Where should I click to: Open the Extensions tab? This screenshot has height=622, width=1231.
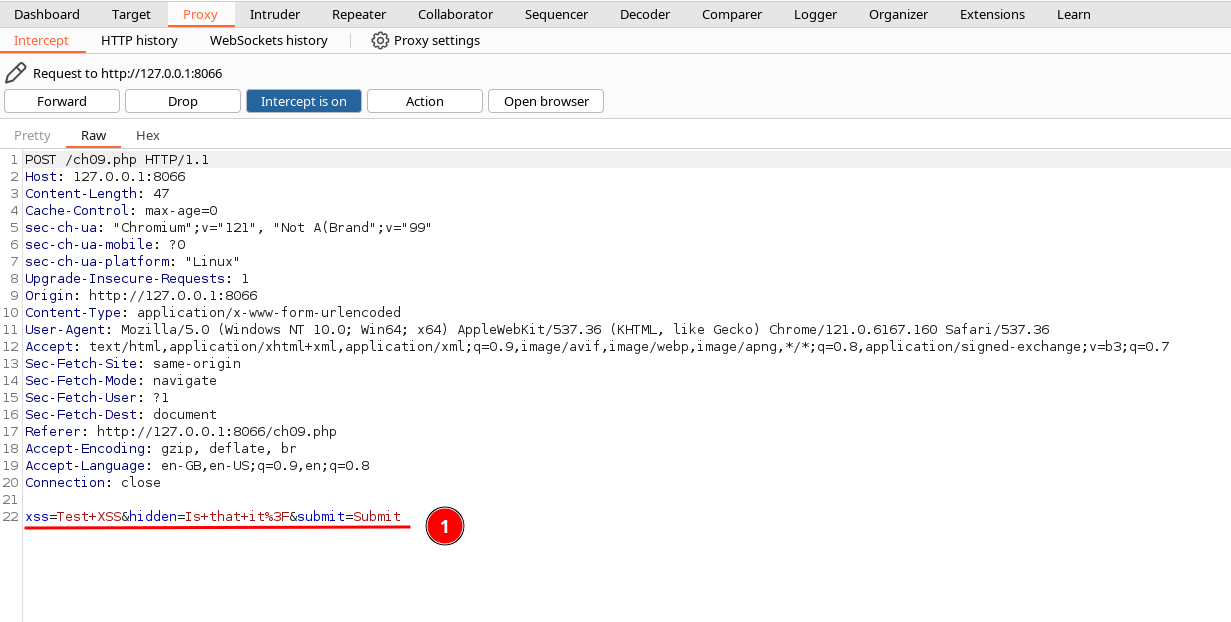(x=992, y=15)
